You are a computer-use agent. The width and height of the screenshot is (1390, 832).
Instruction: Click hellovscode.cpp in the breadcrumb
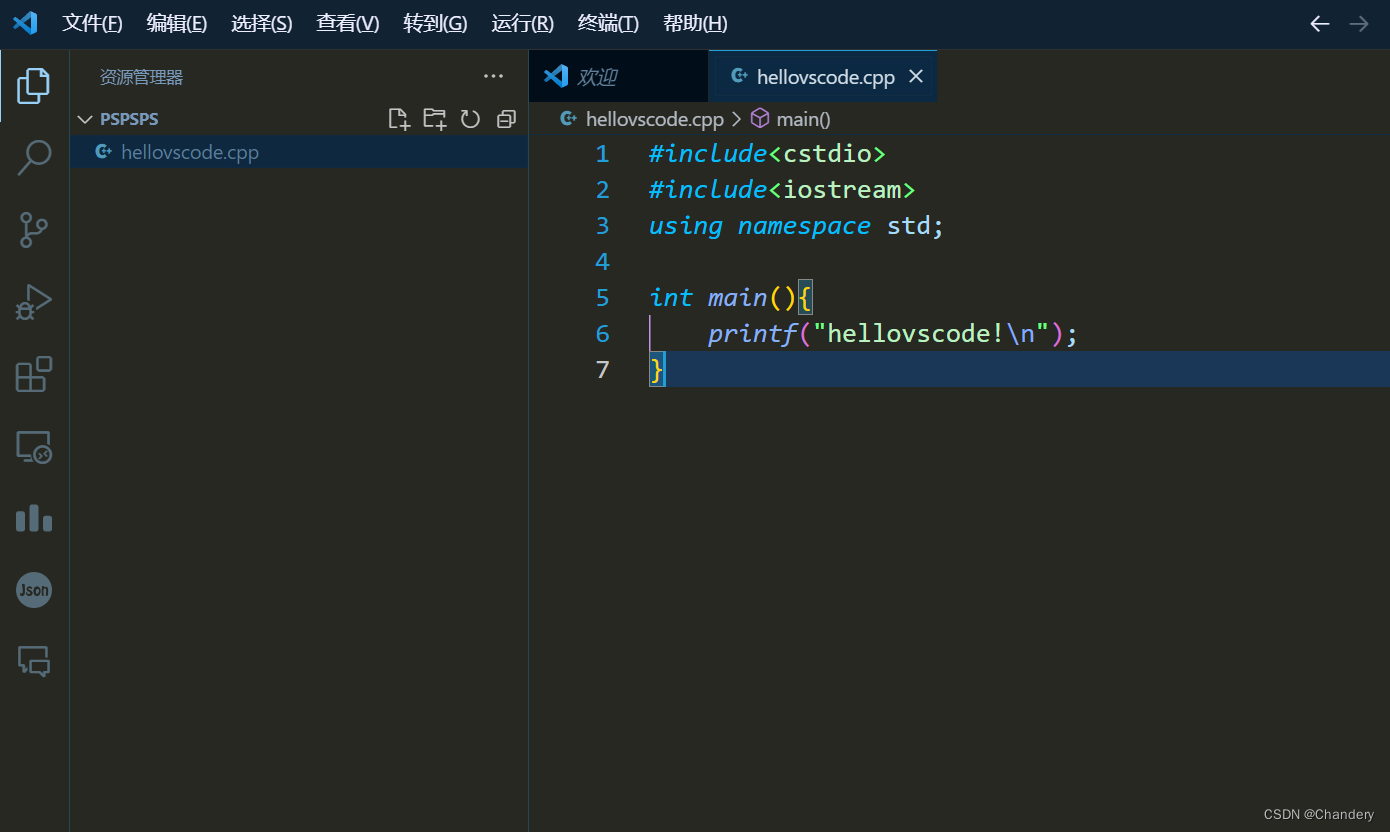pos(654,119)
